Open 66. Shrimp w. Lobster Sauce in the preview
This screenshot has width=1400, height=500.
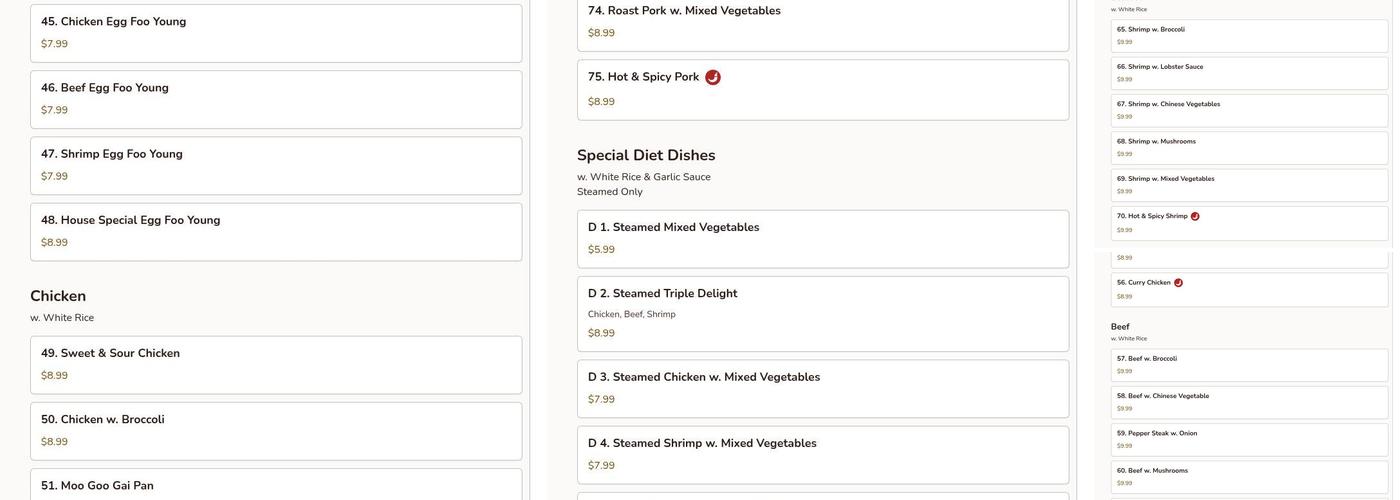pyautogui.click(x=1250, y=73)
